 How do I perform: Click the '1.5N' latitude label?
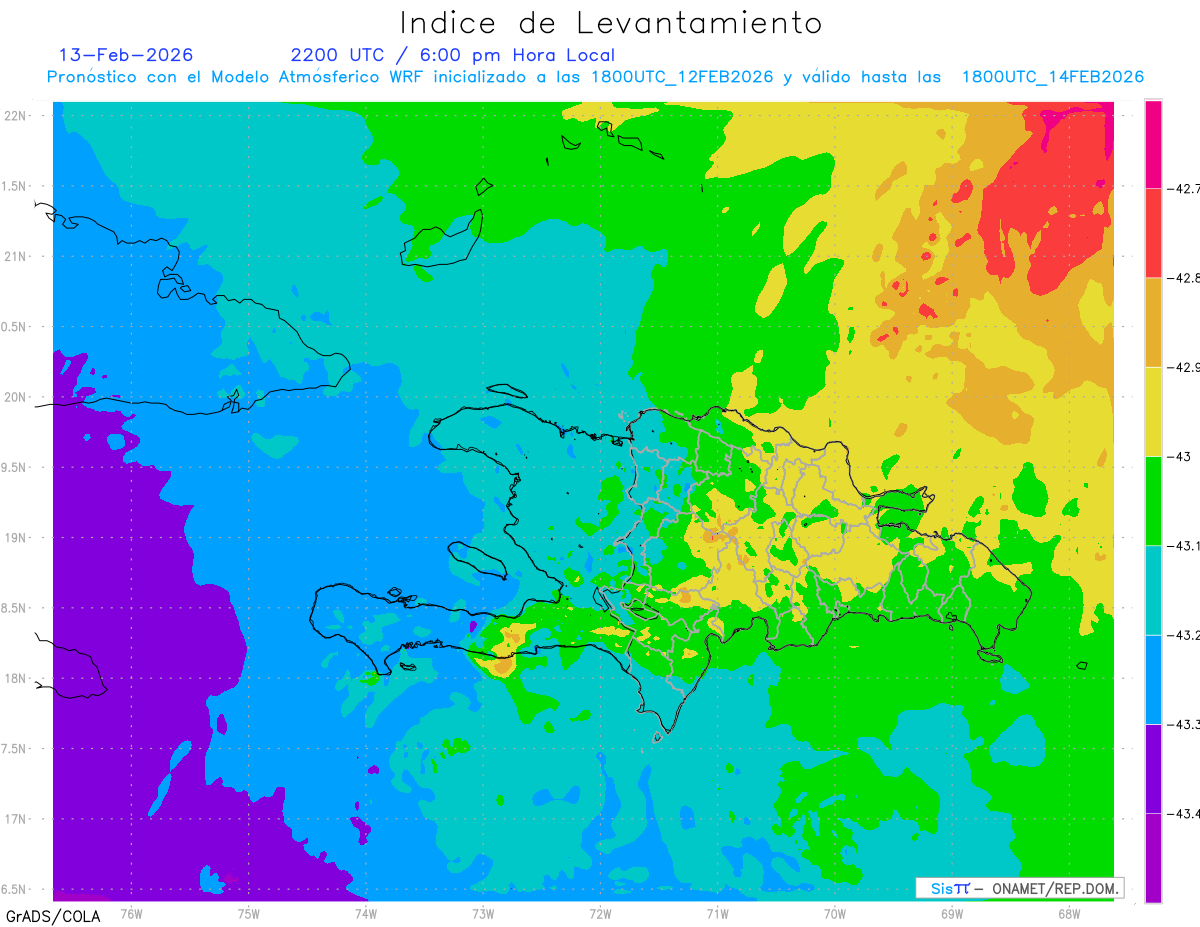click(15, 186)
